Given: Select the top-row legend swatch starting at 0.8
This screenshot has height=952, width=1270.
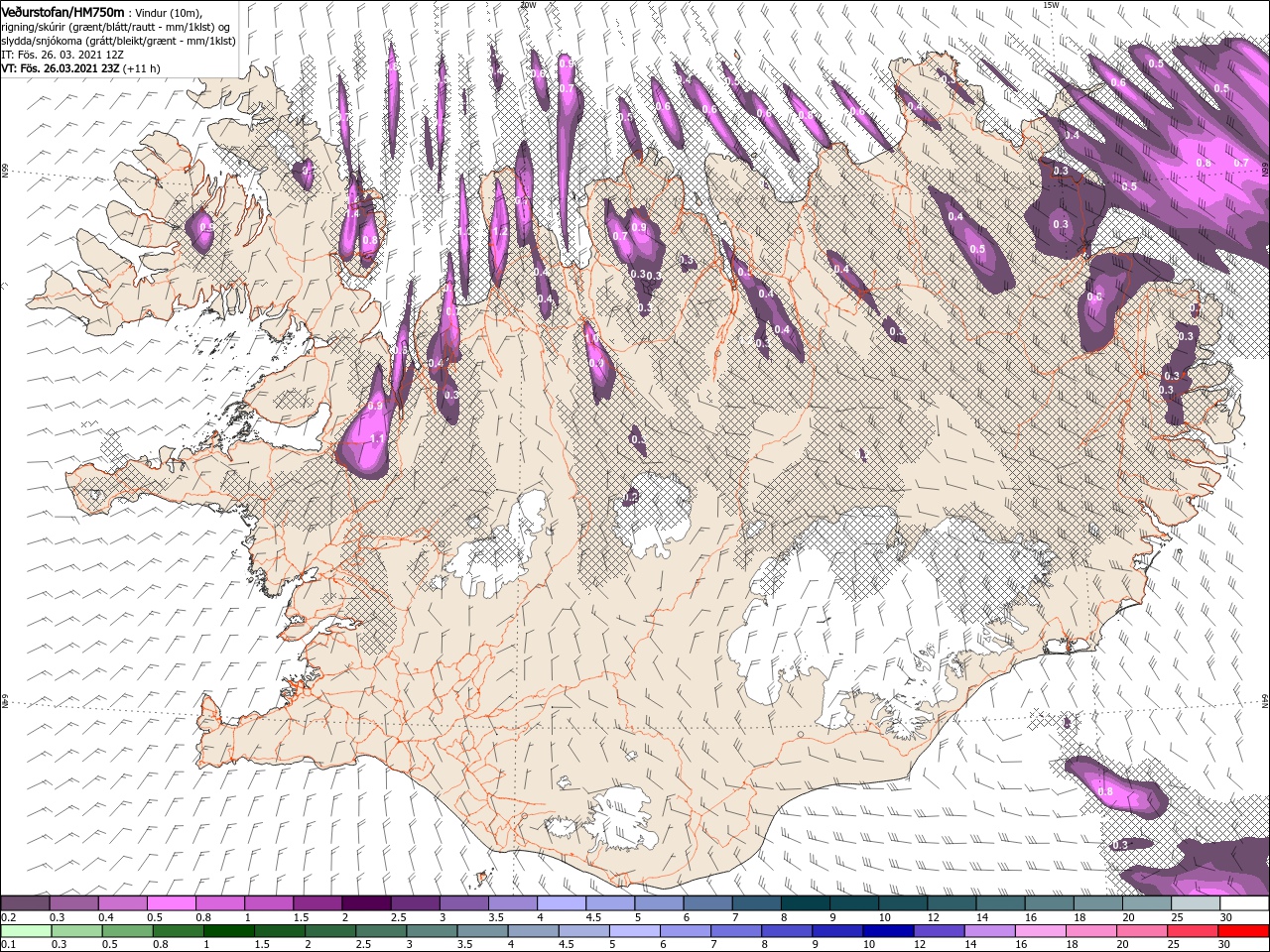Looking at the screenshot, I should (x=219, y=903).
